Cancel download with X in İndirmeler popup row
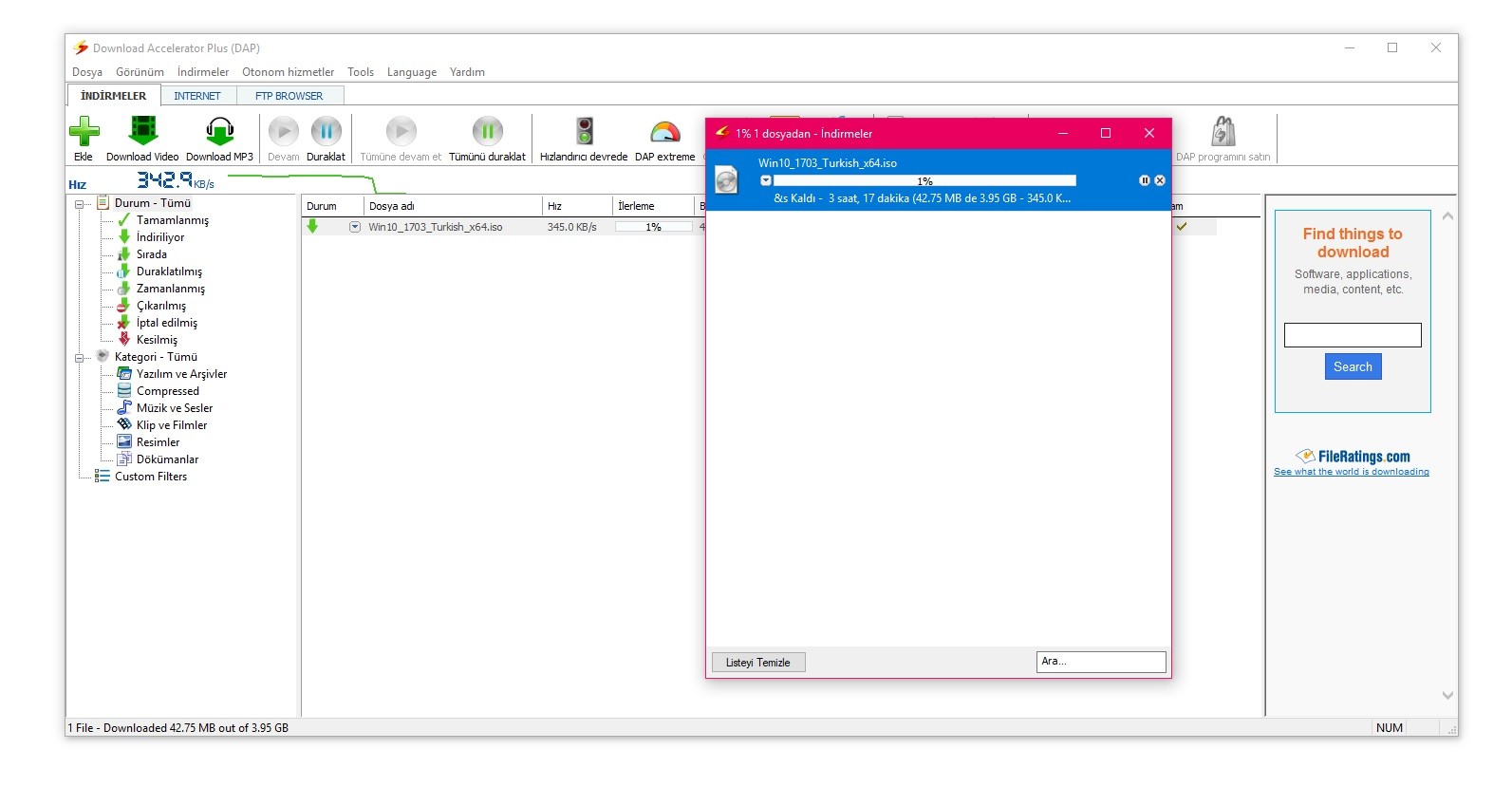Image resolution: width=1512 pixels, height=787 pixels. tap(1160, 180)
